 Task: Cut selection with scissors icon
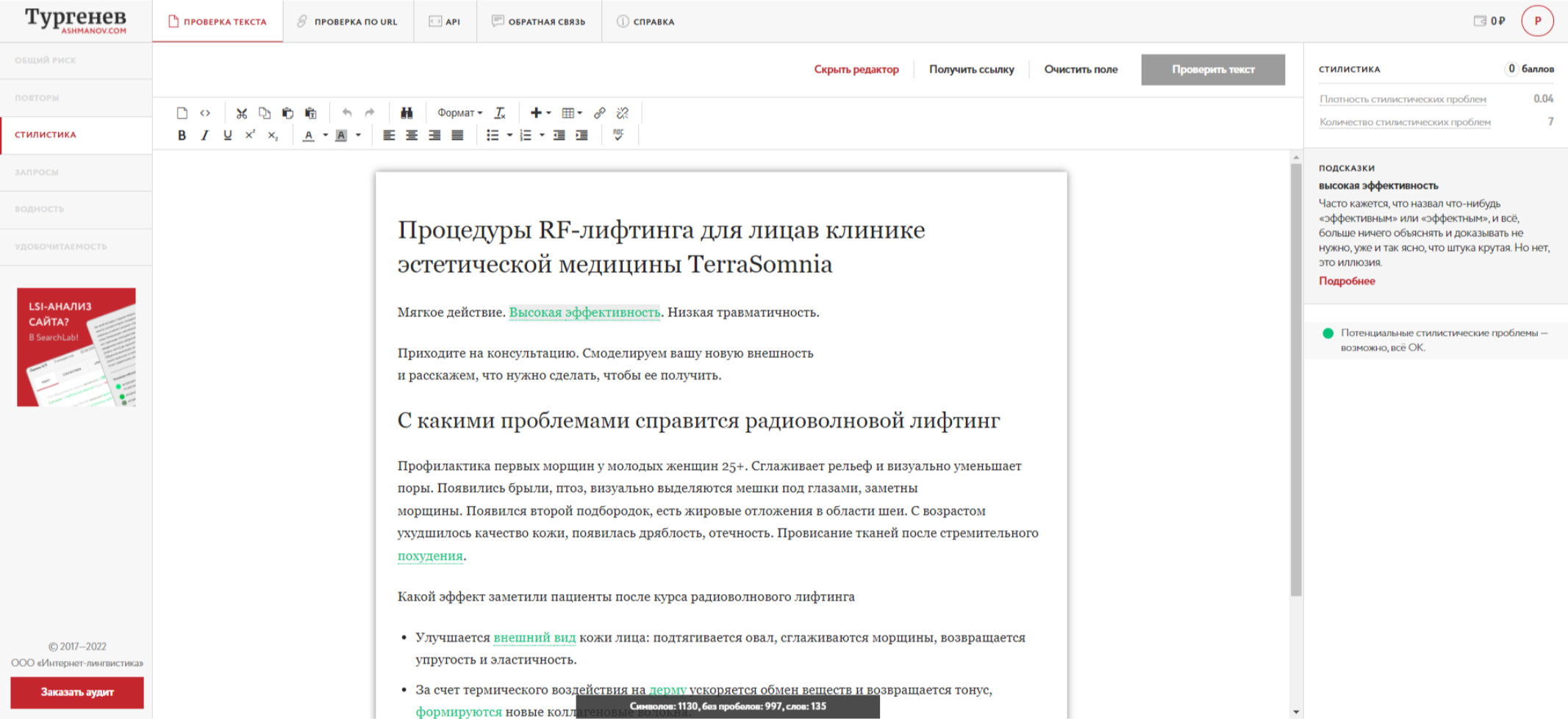click(241, 112)
